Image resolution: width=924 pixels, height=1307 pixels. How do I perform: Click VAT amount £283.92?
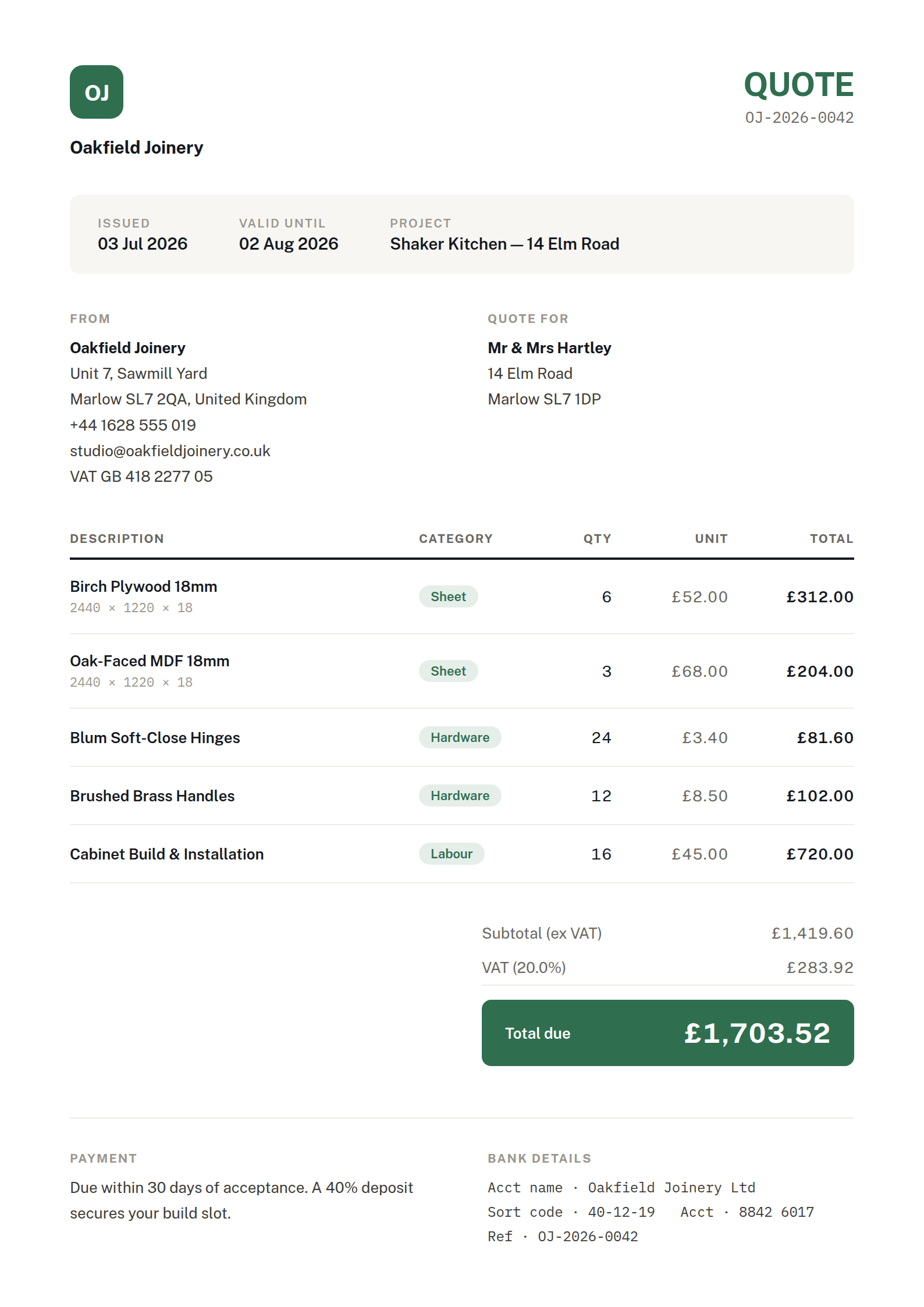[820, 968]
